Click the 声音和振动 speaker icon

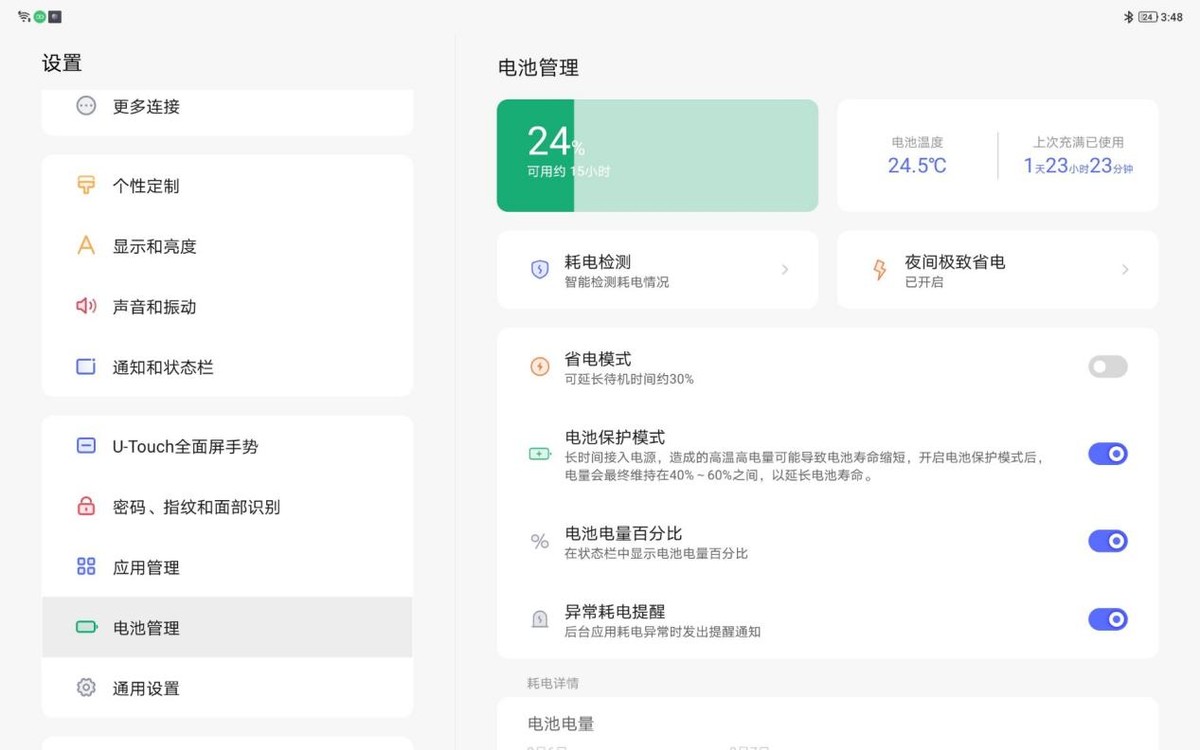tap(87, 306)
